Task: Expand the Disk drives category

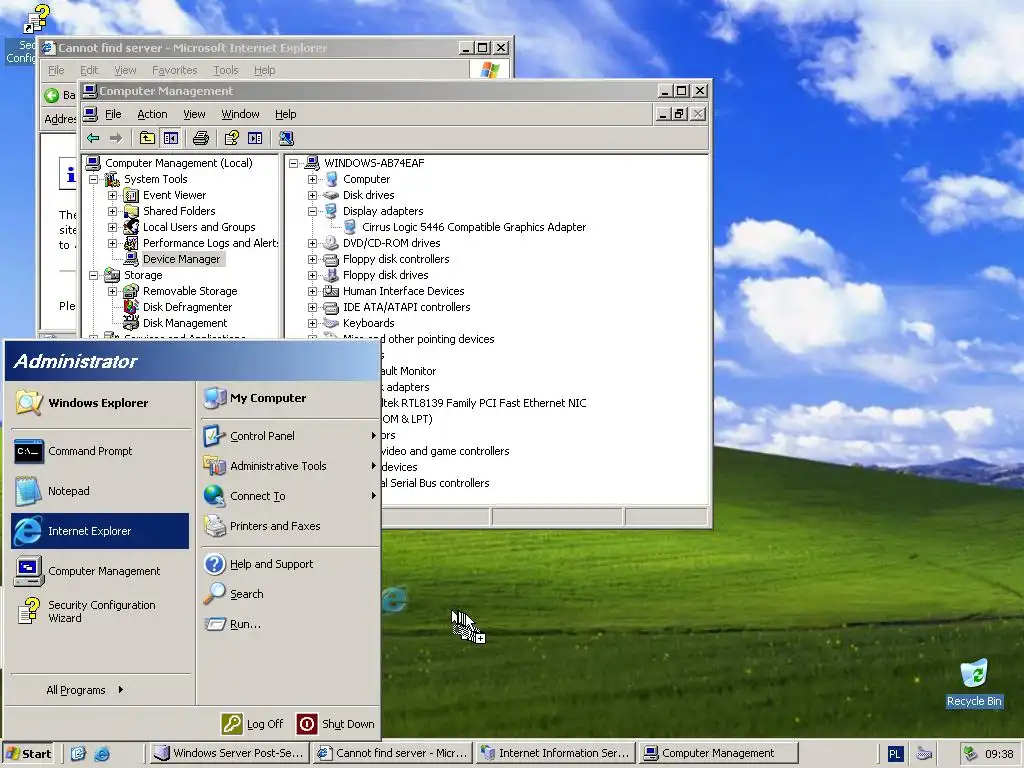Action: [x=312, y=195]
